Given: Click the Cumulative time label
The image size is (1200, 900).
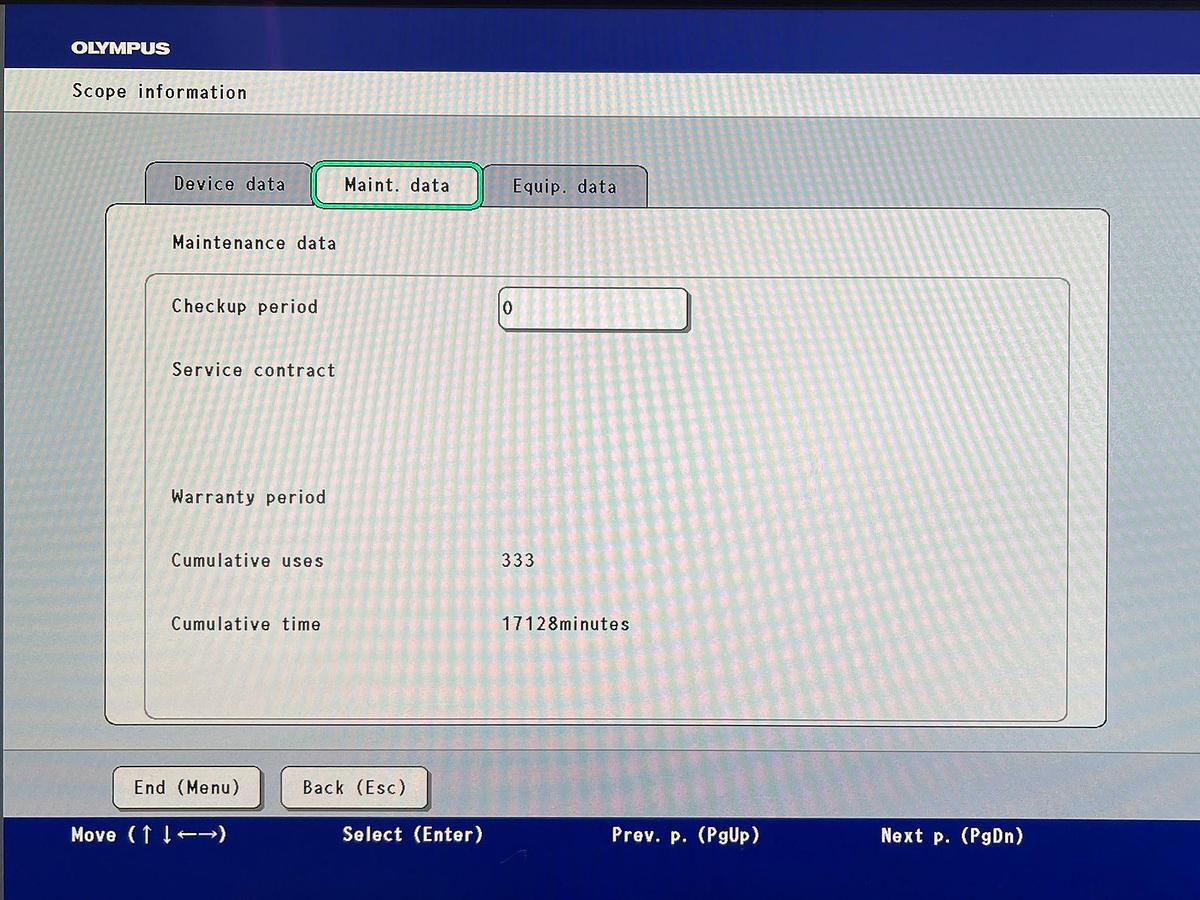Looking at the screenshot, I should point(246,624).
